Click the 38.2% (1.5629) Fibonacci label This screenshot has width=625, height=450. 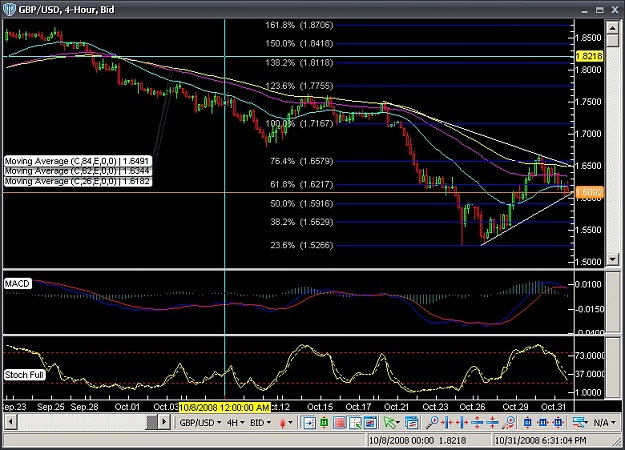pyautogui.click(x=301, y=222)
